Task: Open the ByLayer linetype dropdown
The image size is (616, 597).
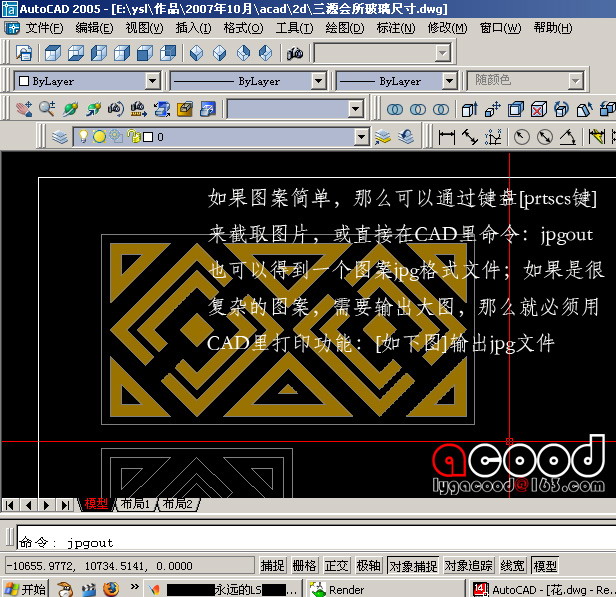Action: pos(319,81)
